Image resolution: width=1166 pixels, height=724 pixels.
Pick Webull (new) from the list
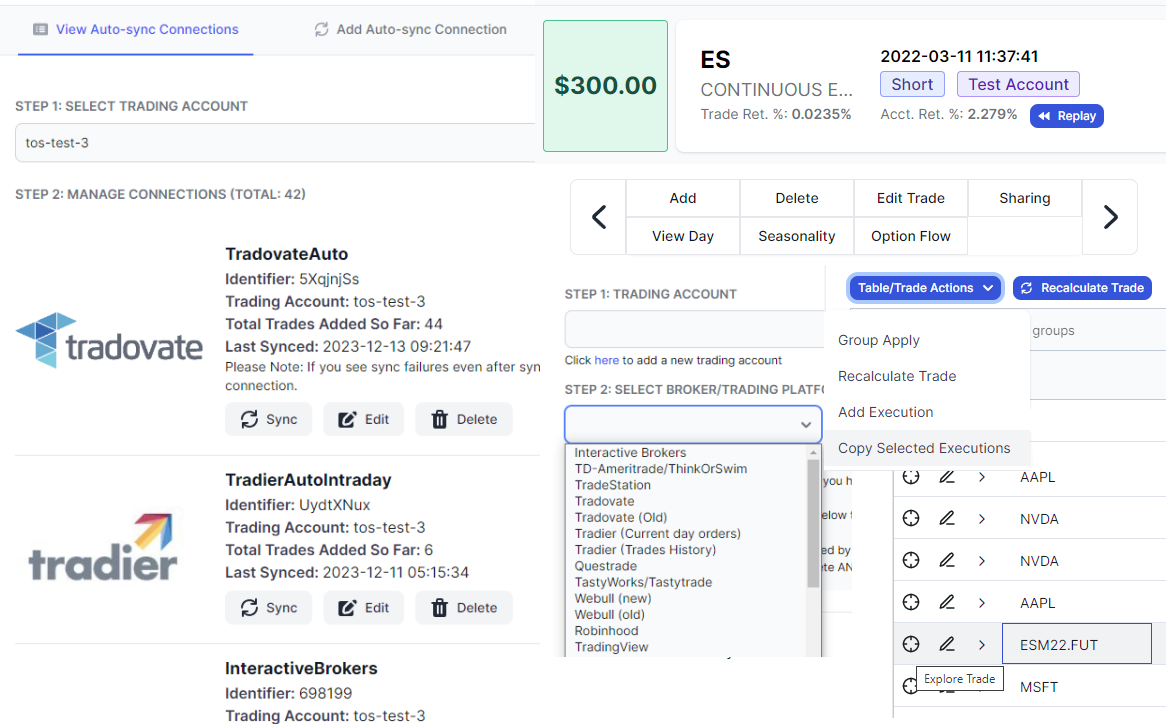(613, 598)
